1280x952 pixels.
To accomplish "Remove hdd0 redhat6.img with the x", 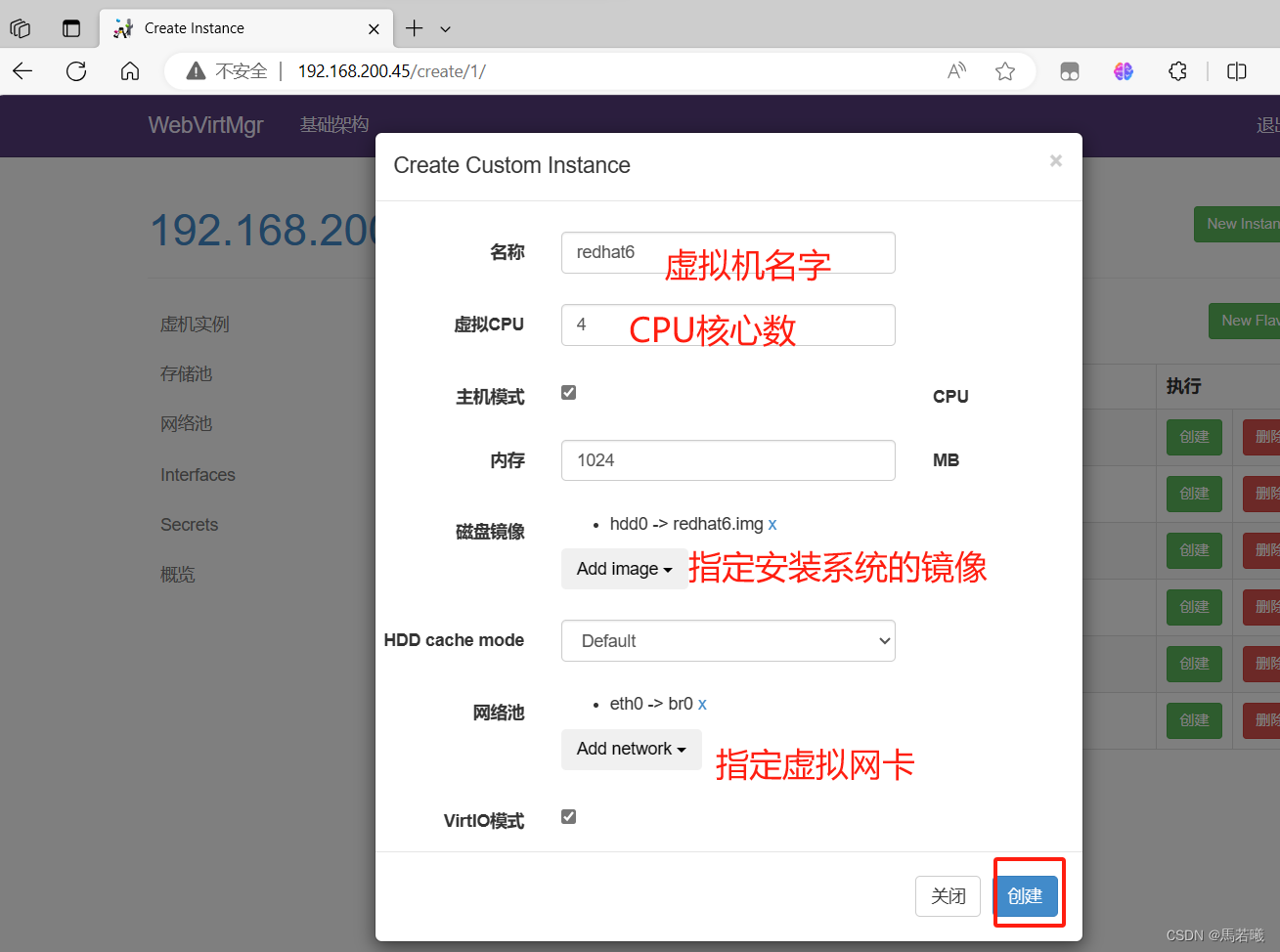I will 772,525.
